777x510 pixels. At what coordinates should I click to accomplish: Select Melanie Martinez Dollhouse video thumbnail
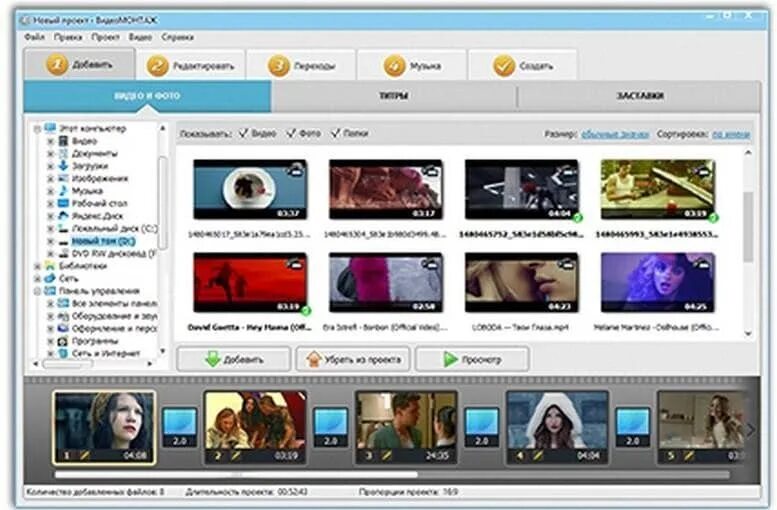(658, 283)
